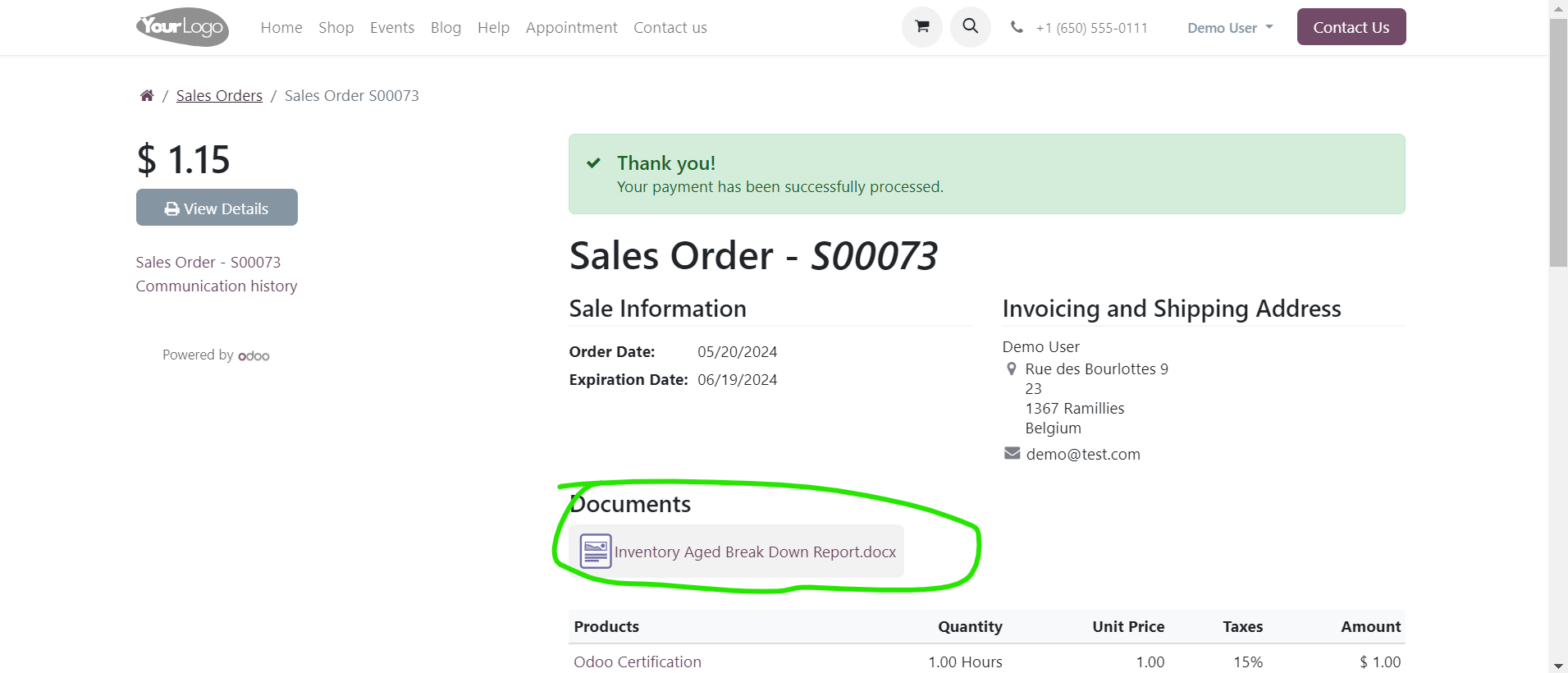Open the Shop menu item

pos(336,28)
